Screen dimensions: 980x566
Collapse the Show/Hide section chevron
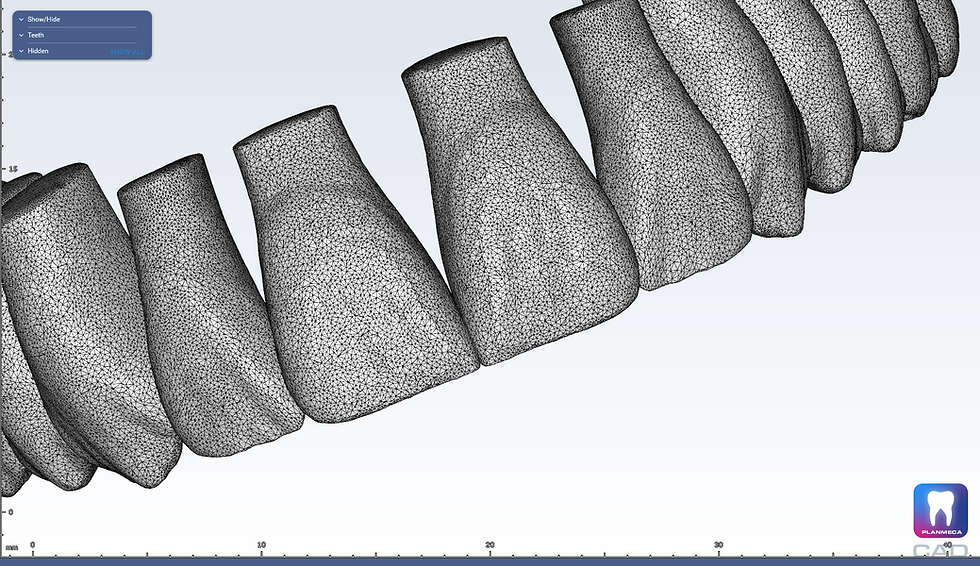click(21, 19)
